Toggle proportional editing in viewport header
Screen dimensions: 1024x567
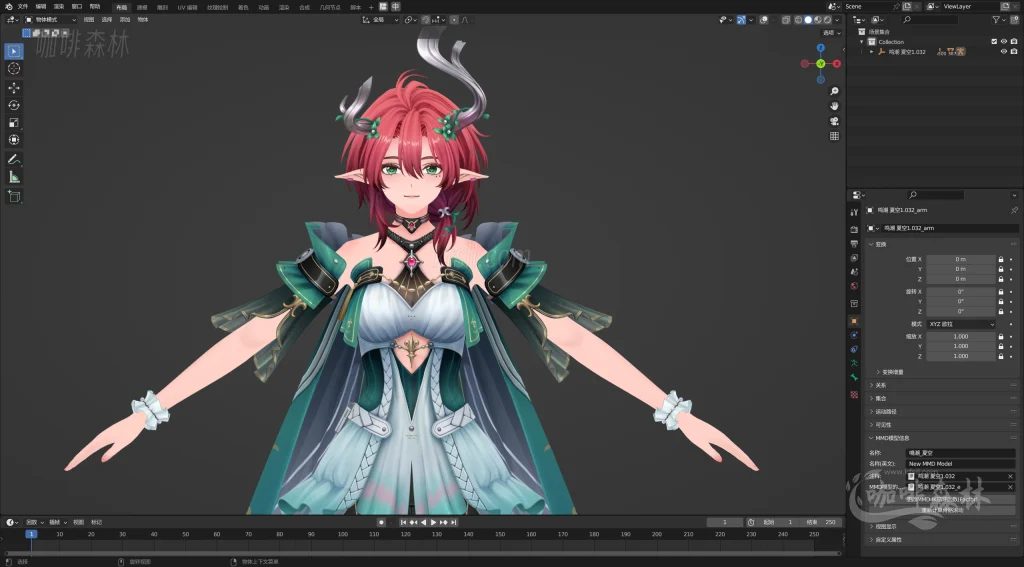(454, 20)
